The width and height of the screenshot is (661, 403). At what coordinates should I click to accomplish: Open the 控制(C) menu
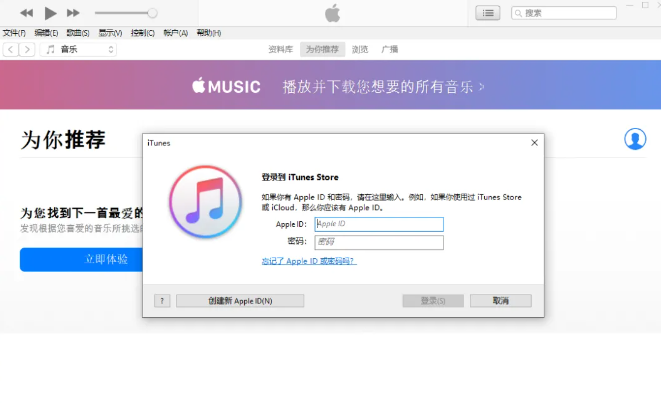click(142, 33)
